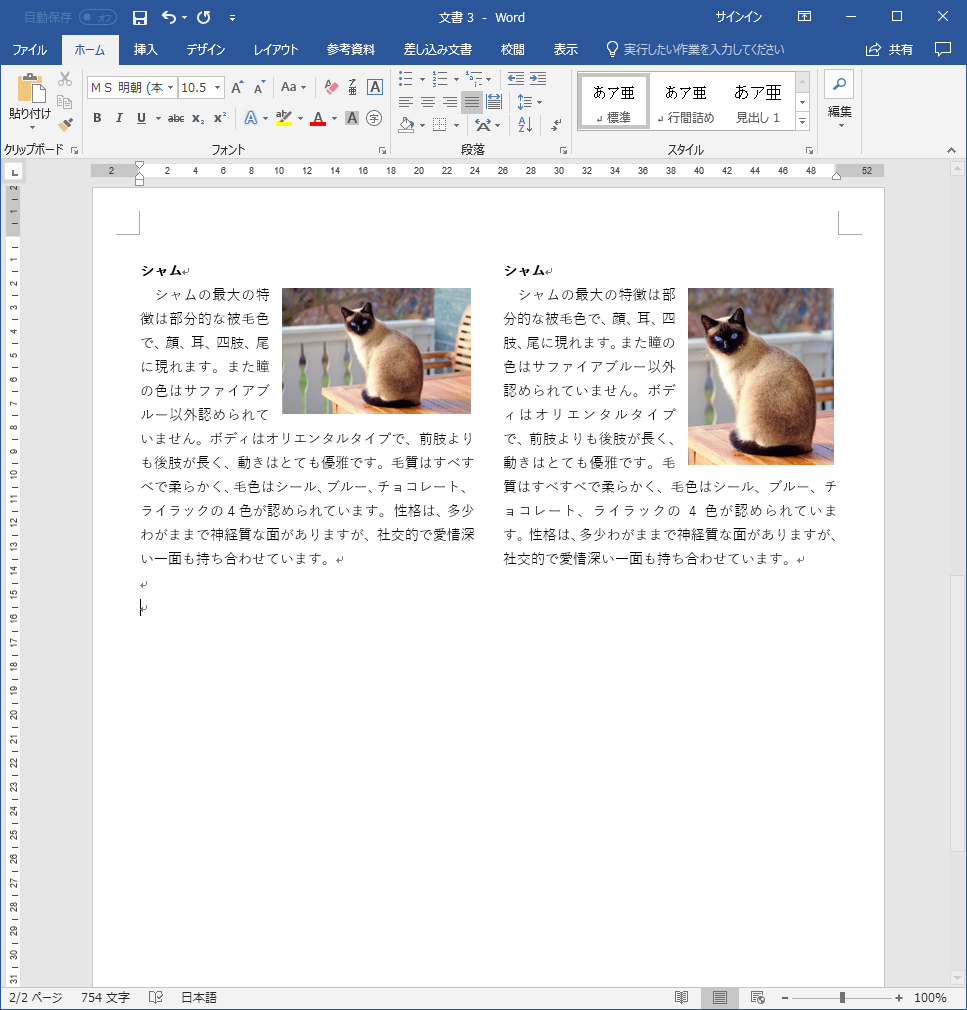Expand the Styles gallery more arrow
Viewport: 967px width, 1010px height.
click(802, 120)
